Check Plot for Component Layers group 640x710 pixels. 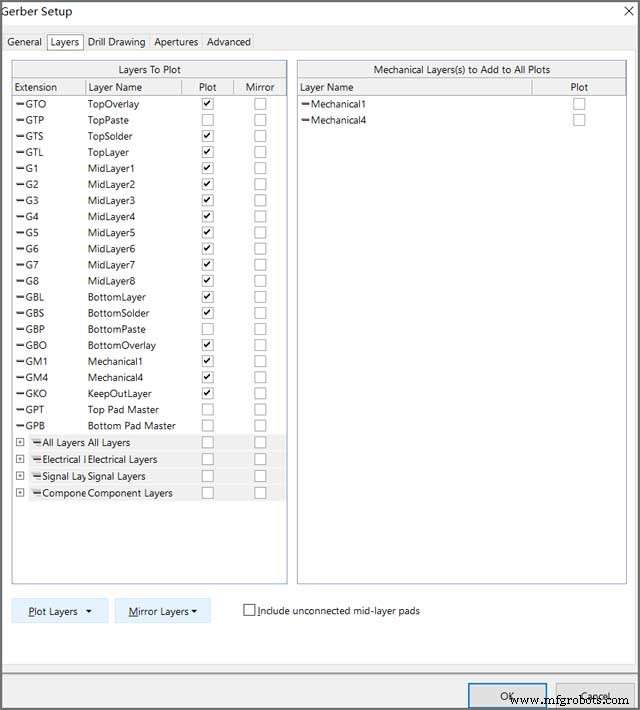tap(207, 493)
